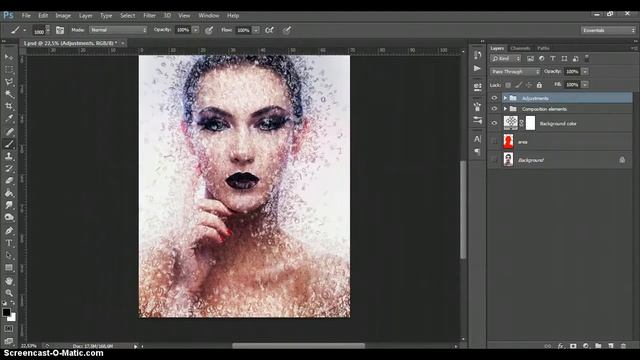Add a layer style with fx icon
The width and height of the screenshot is (640, 360).
click(x=560, y=346)
